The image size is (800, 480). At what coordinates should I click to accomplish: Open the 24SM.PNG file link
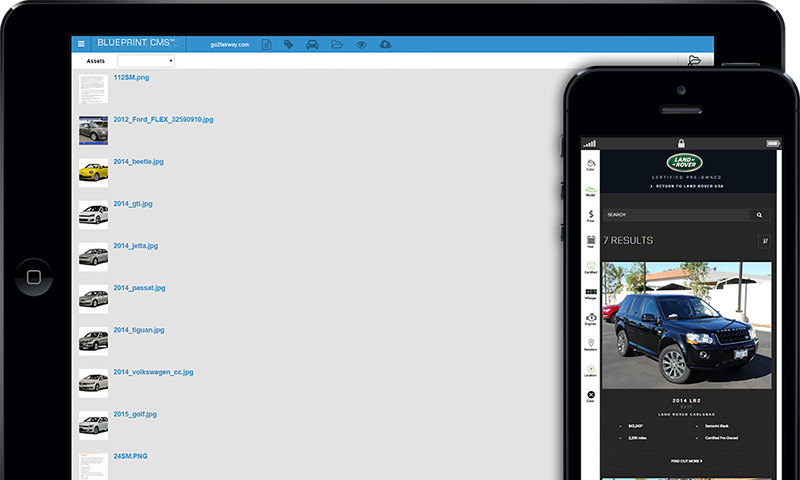click(x=130, y=456)
